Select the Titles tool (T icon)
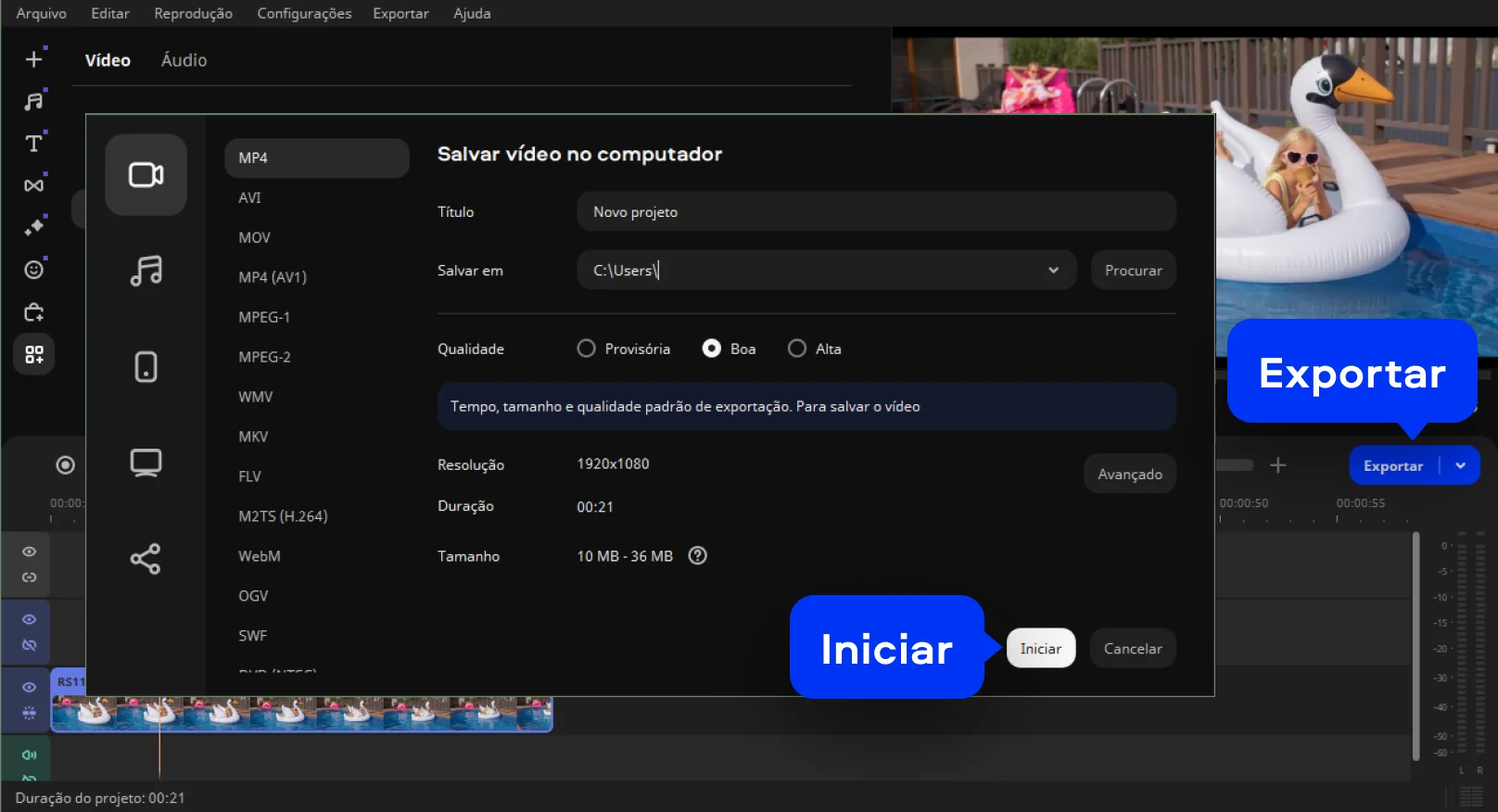 [x=33, y=143]
